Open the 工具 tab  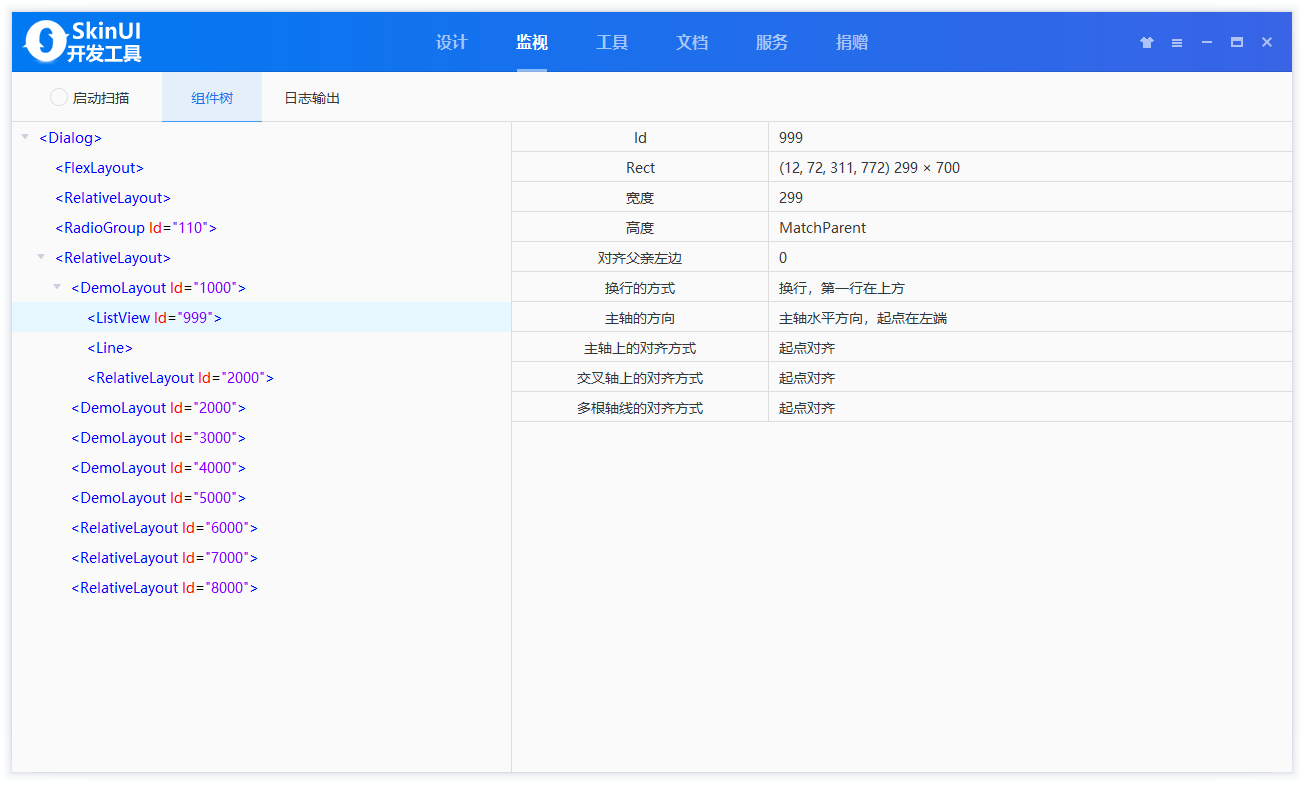[612, 42]
